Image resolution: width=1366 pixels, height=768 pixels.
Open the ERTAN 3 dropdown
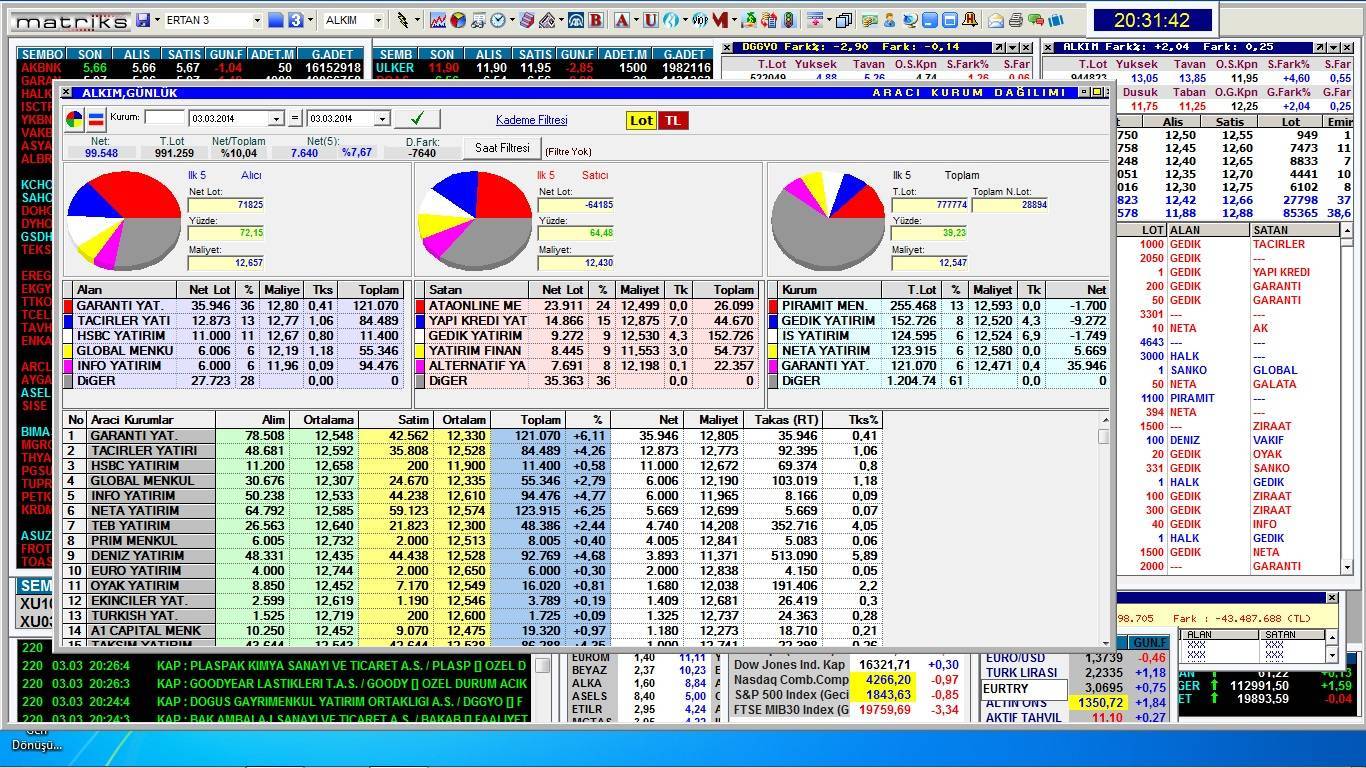point(257,20)
